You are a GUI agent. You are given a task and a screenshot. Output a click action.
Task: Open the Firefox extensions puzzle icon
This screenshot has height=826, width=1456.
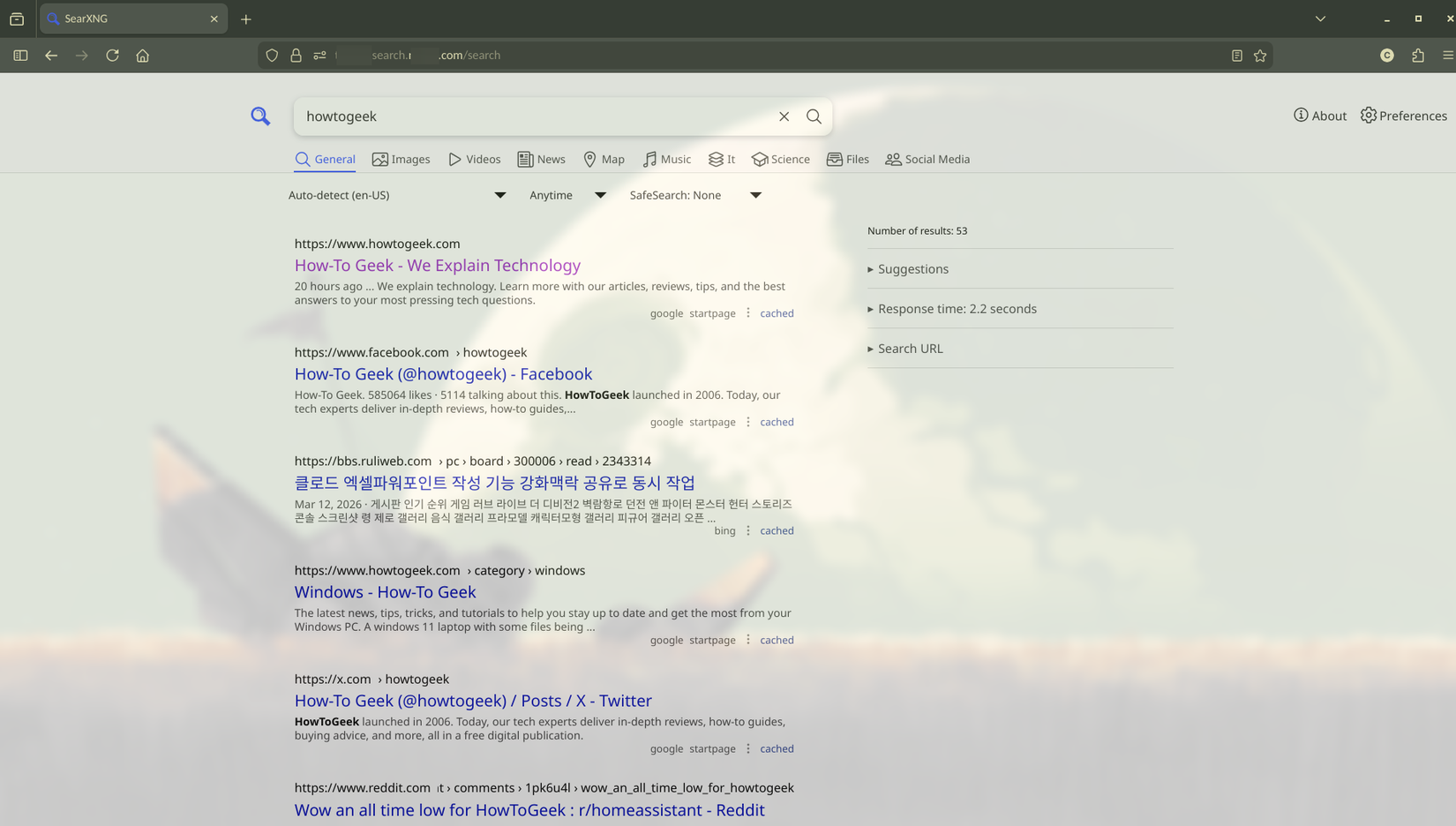[x=1417, y=55]
